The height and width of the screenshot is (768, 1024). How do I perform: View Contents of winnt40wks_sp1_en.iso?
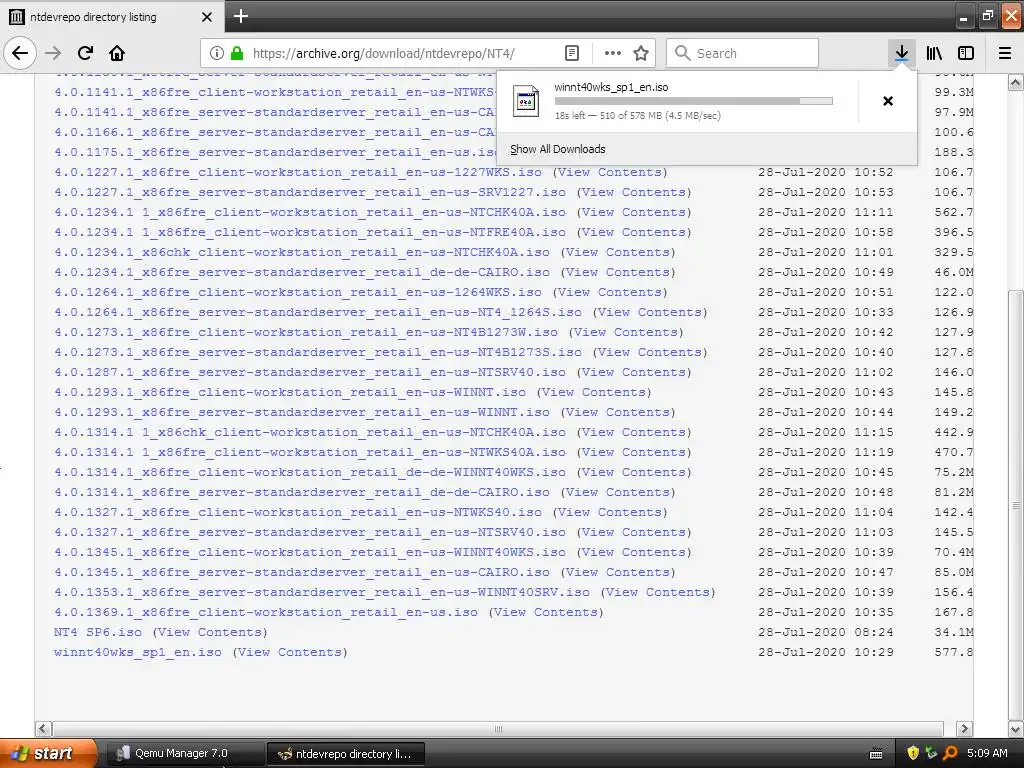point(290,652)
